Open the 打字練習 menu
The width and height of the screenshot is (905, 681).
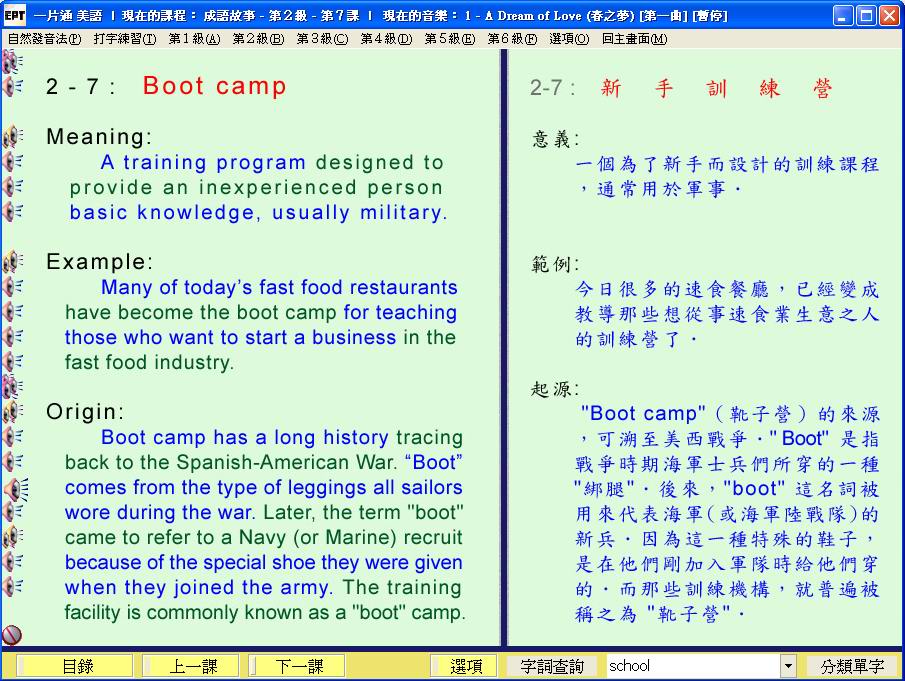[124, 39]
